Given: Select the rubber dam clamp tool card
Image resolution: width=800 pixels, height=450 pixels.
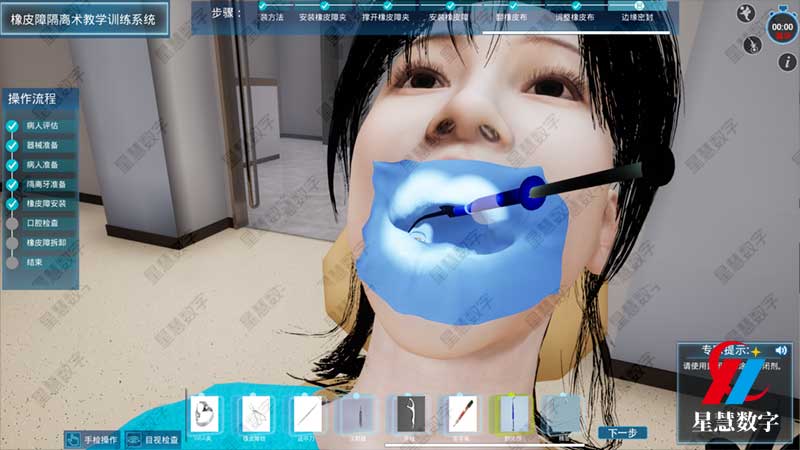Looking at the screenshot, I should coord(206,414).
